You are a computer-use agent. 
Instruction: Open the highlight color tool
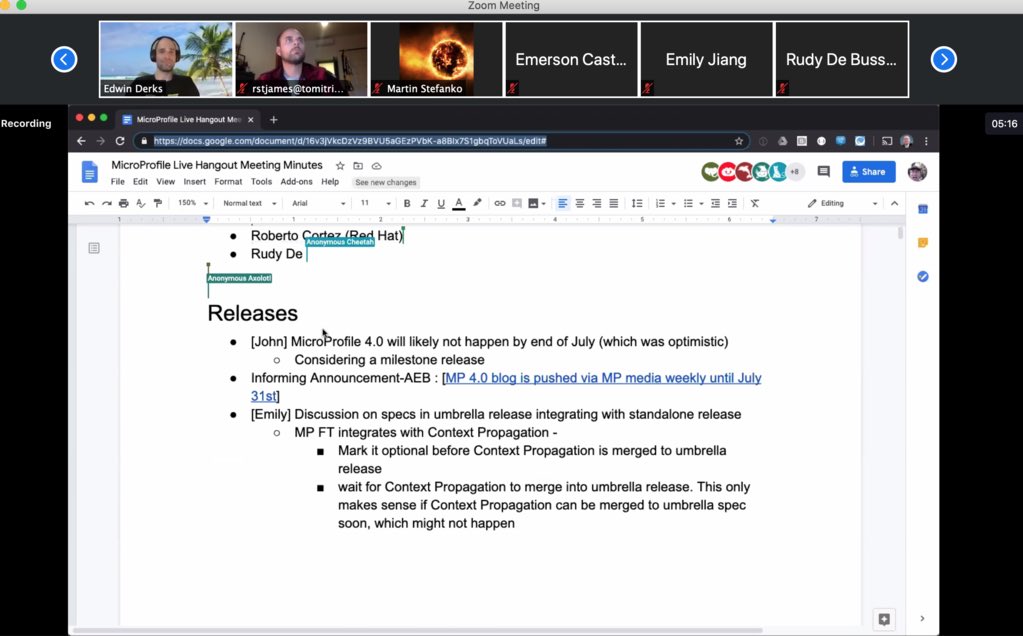point(477,204)
